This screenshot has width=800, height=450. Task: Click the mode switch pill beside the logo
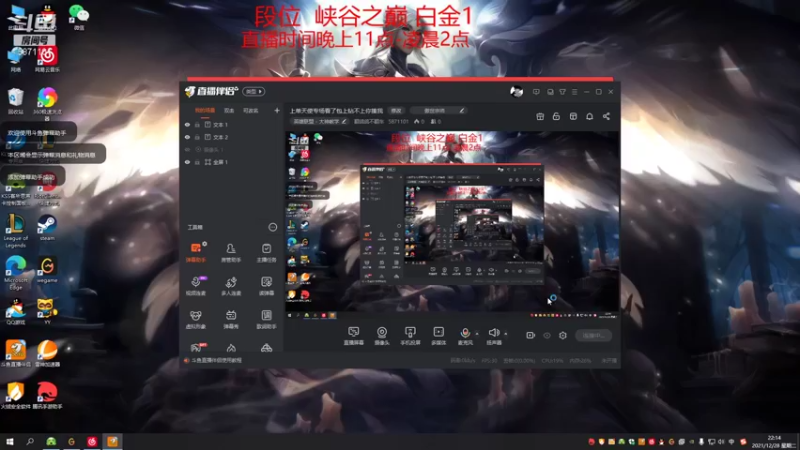pyautogui.click(x=254, y=91)
